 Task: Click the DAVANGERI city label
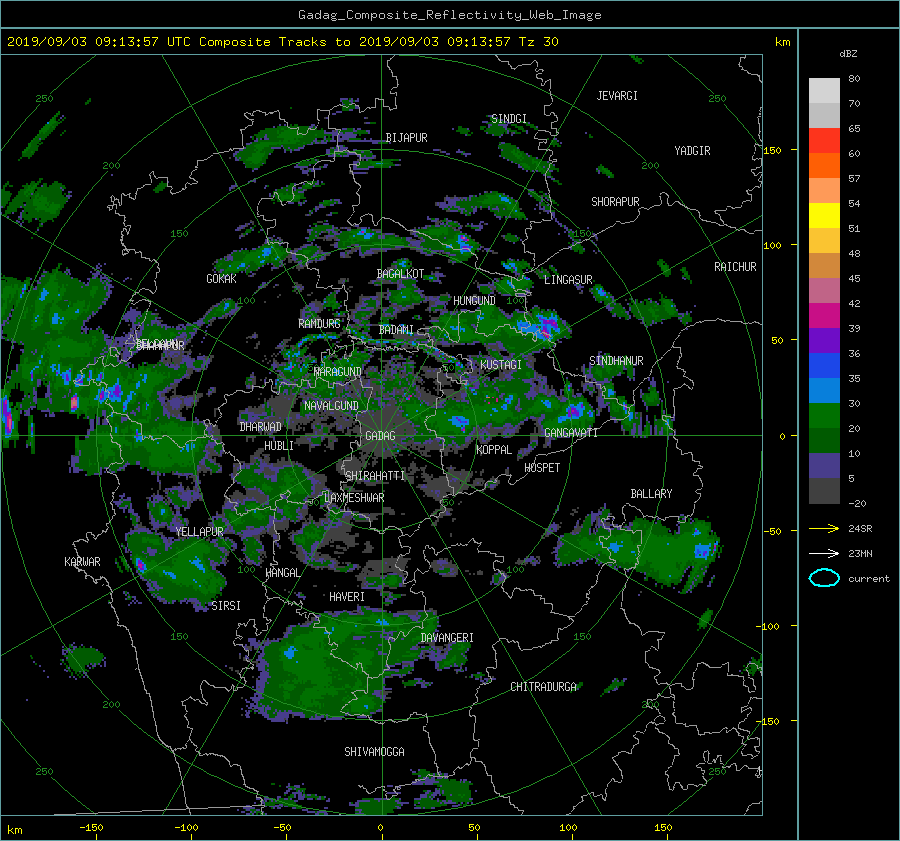coord(447,638)
